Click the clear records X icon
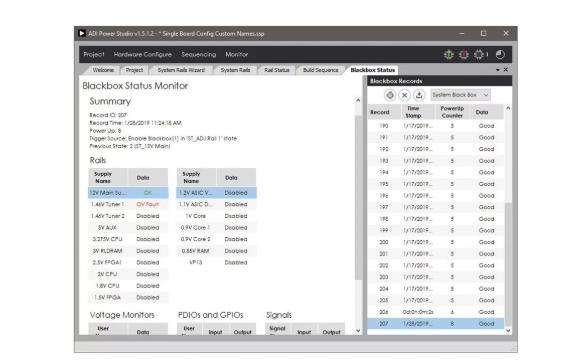This screenshot has width=561, height=361. (405, 95)
